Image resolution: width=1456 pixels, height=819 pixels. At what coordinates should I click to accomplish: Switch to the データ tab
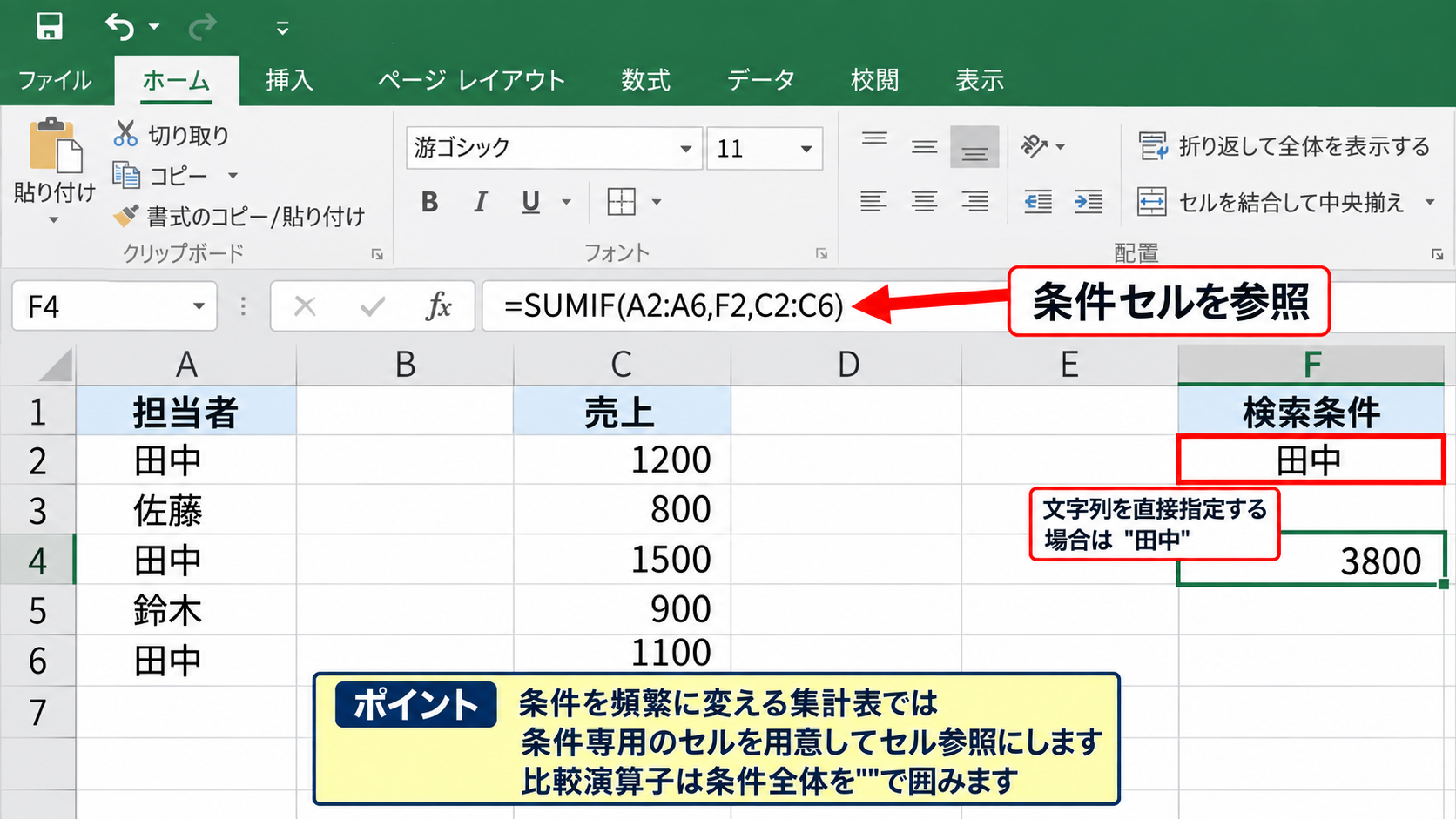(x=760, y=80)
